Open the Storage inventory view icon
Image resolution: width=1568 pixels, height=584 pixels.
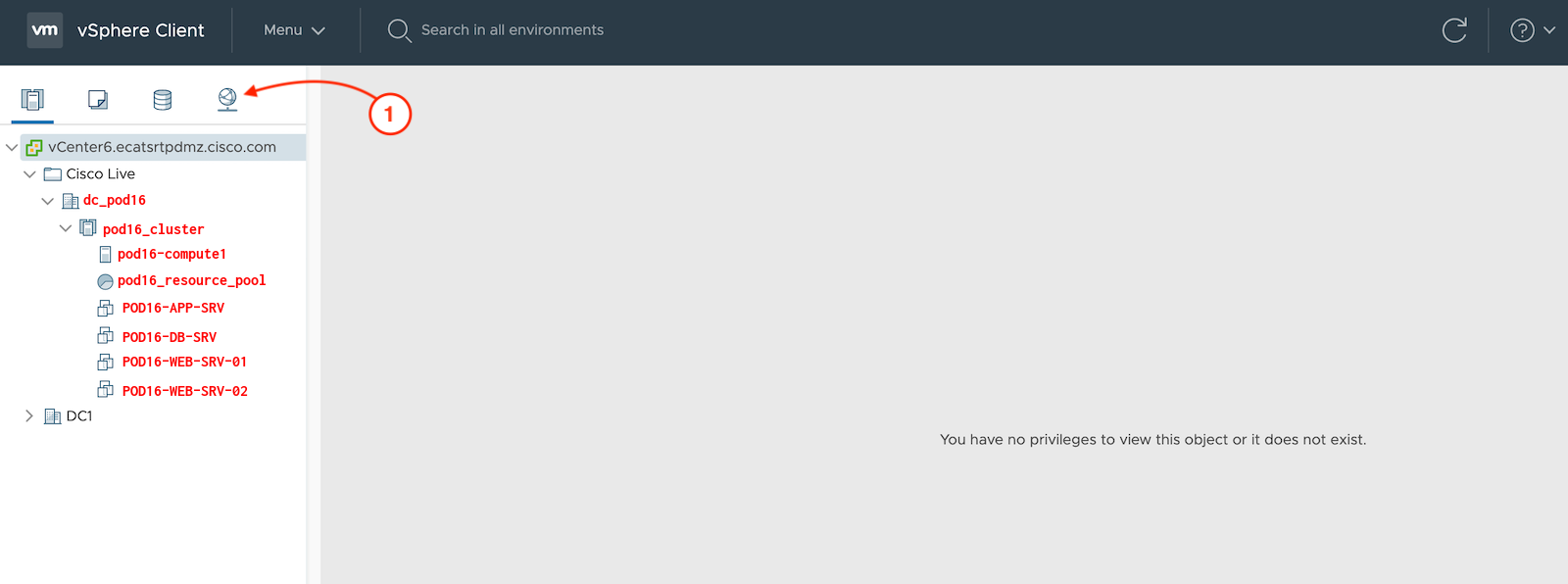[163, 100]
